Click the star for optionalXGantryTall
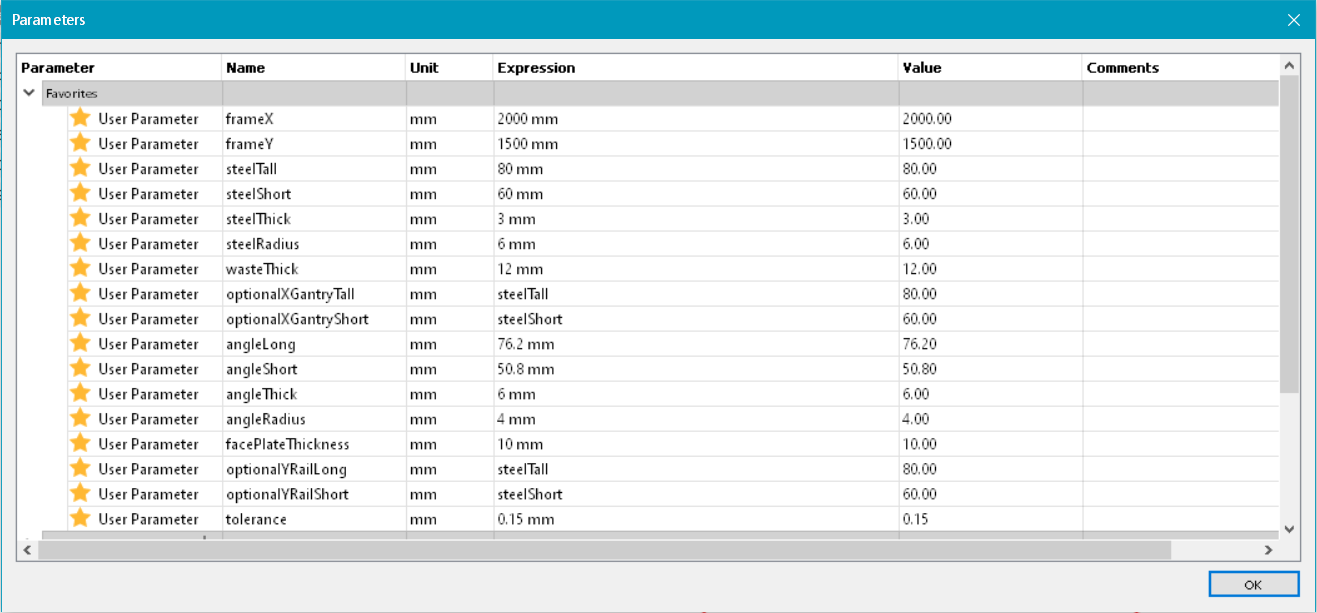The image size is (1317, 613). 81,293
